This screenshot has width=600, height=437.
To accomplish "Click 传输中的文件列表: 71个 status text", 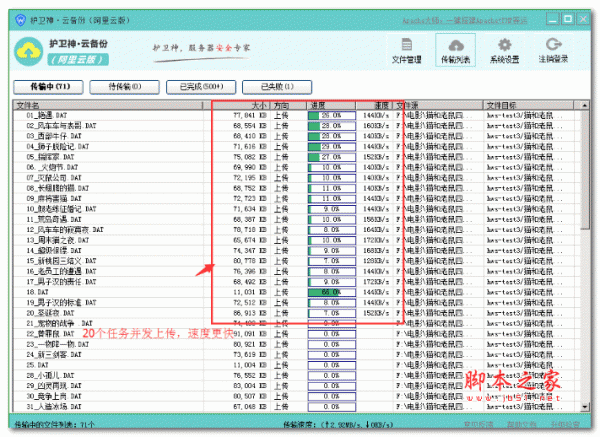I will pyautogui.click(x=55, y=424).
